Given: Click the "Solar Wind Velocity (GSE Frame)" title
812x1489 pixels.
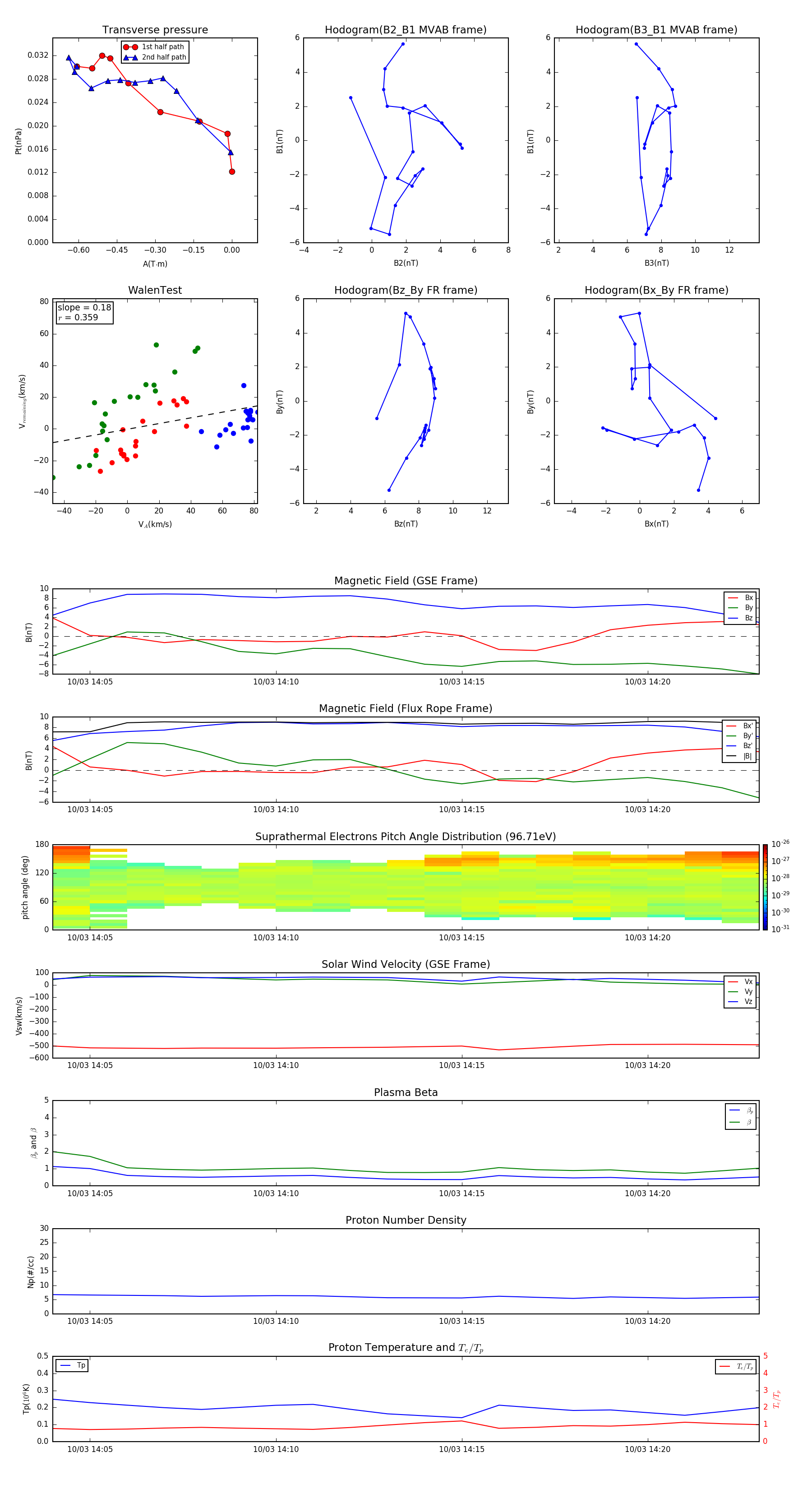Looking at the screenshot, I should pos(406,965).
